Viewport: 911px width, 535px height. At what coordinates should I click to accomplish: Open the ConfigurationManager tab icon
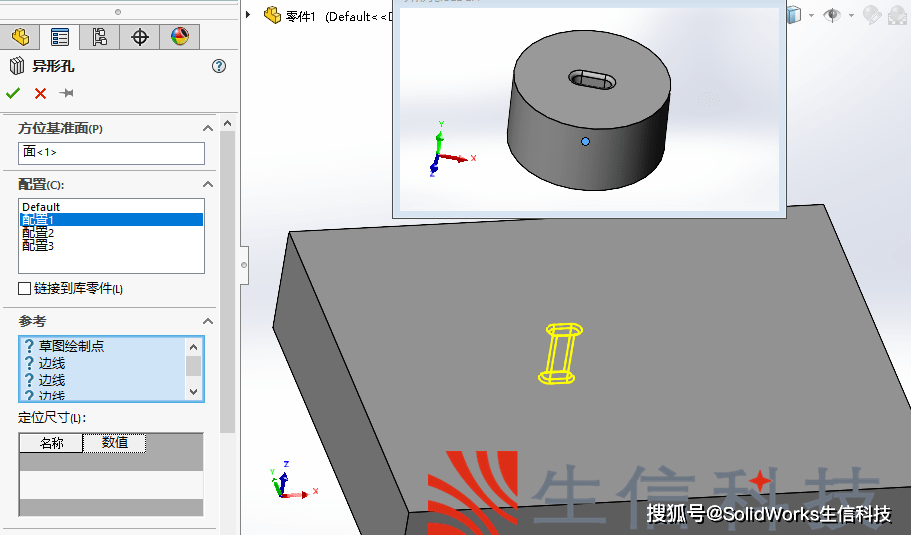[100, 37]
